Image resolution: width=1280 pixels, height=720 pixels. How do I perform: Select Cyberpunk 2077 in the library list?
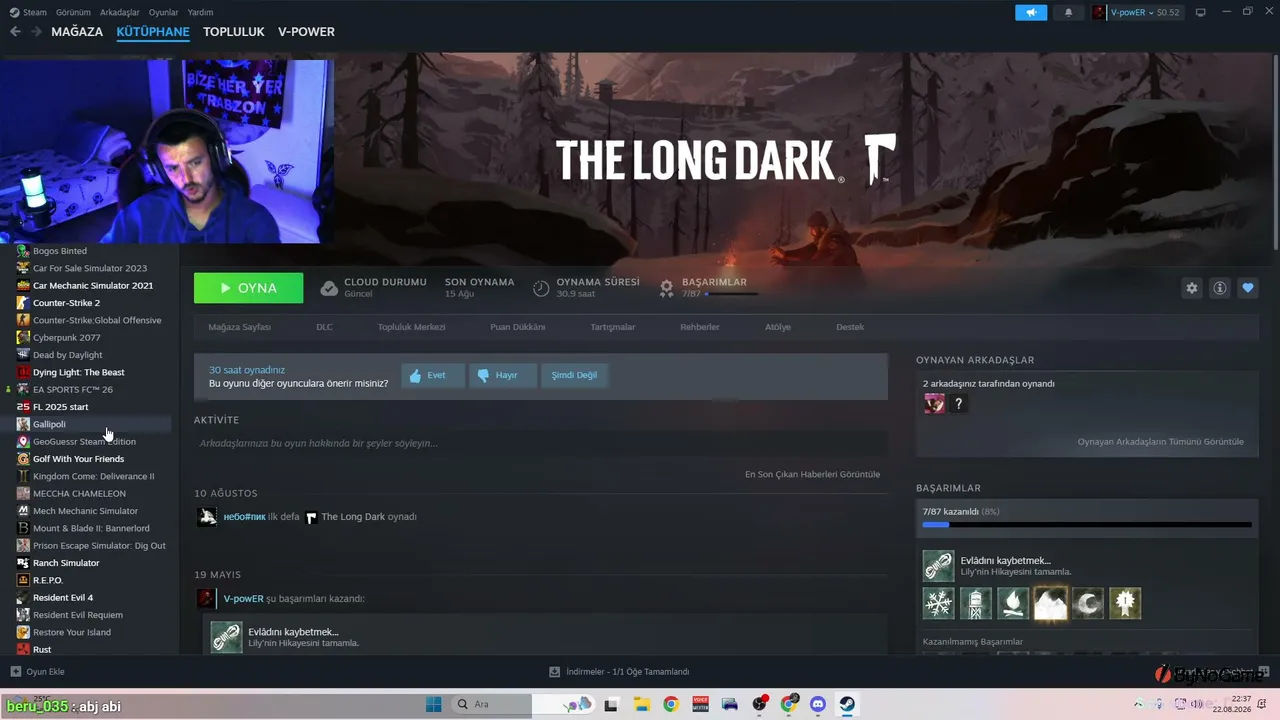click(x=66, y=338)
